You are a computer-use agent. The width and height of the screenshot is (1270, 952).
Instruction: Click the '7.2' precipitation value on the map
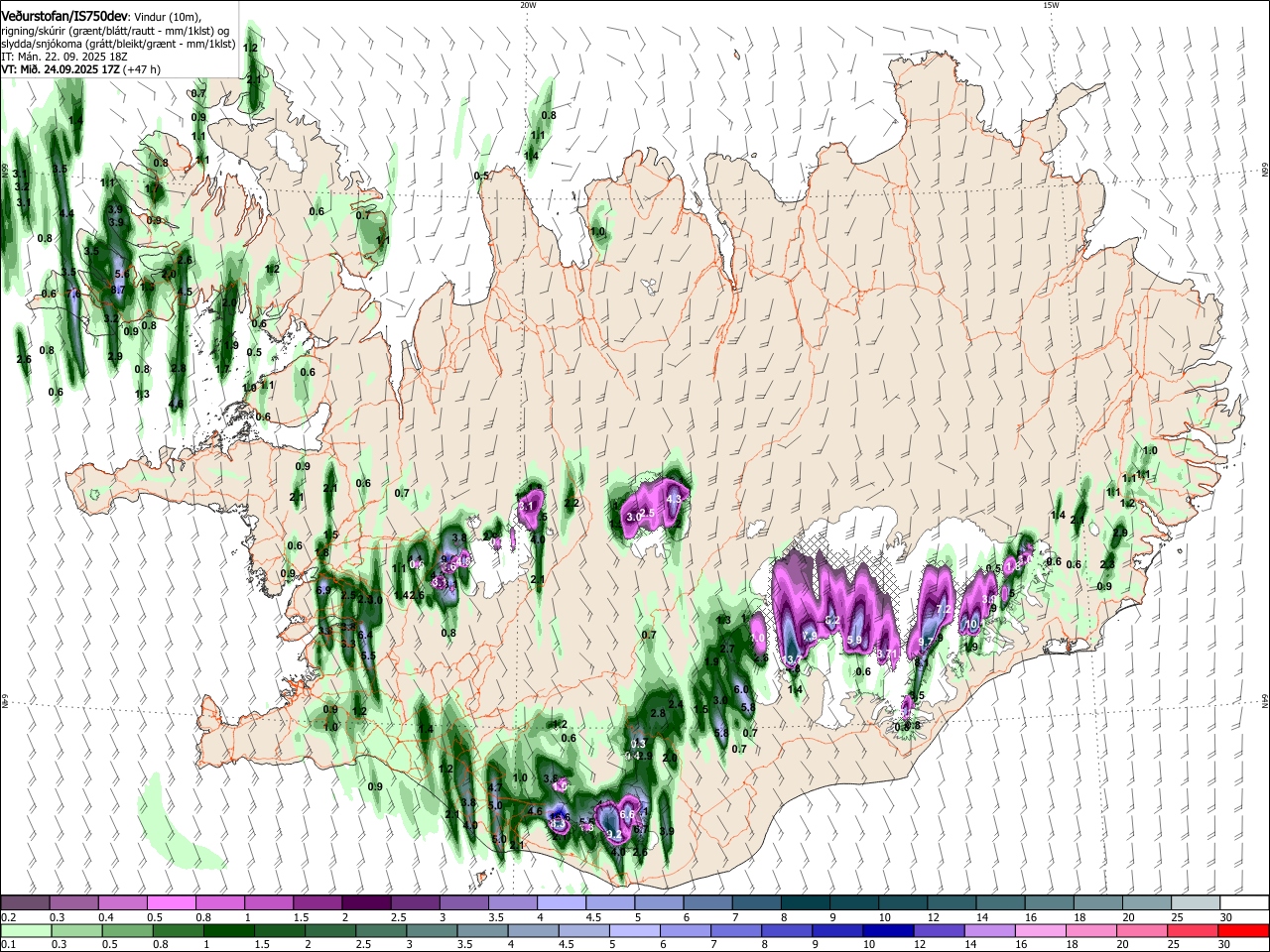[x=944, y=609]
